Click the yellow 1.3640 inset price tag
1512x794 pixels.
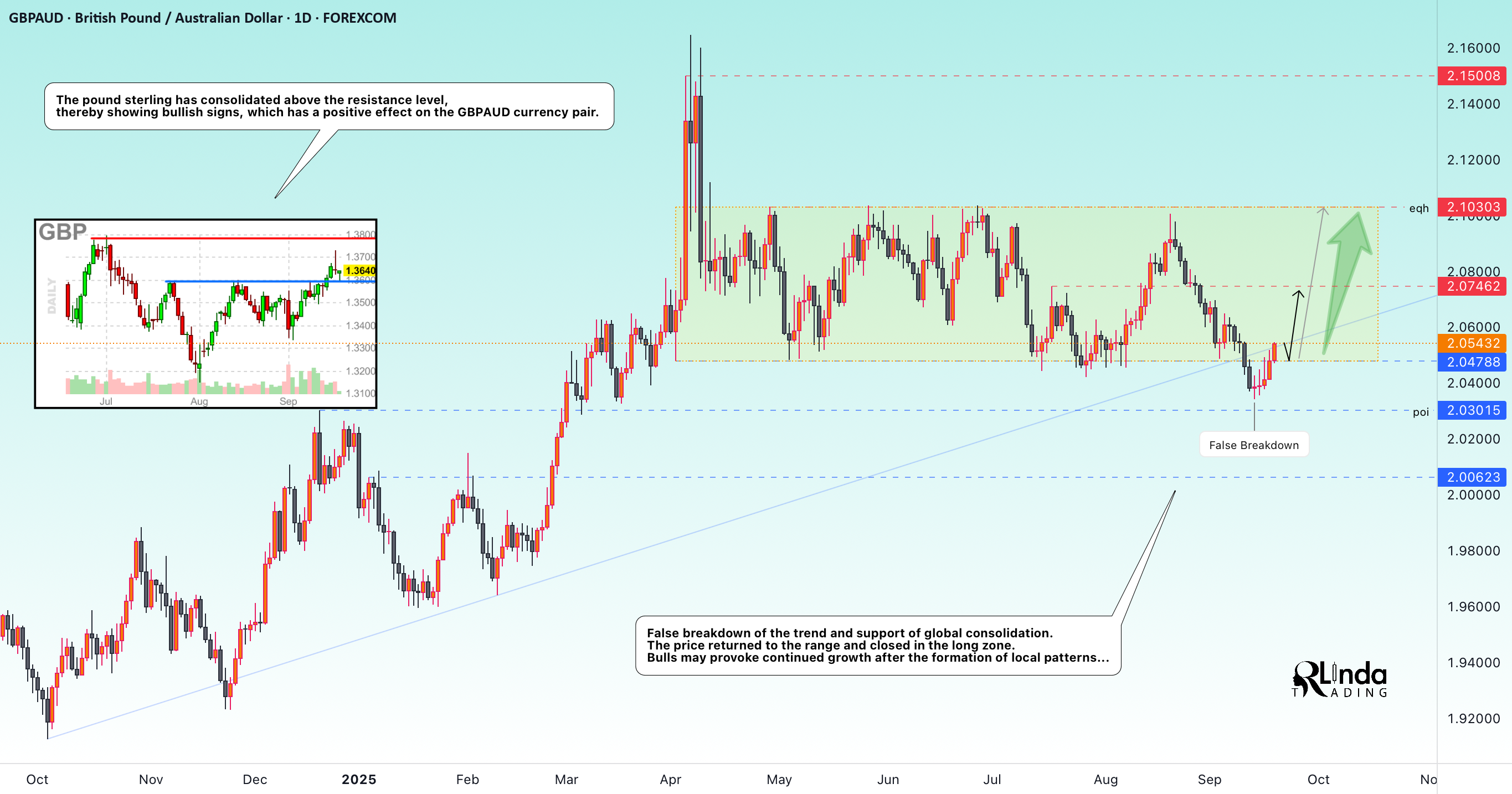pyautogui.click(x=359, y=271)
